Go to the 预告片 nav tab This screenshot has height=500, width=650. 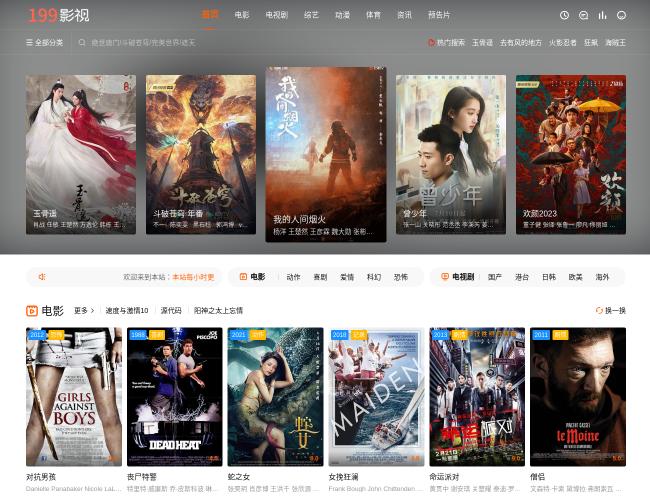(438, 15)
